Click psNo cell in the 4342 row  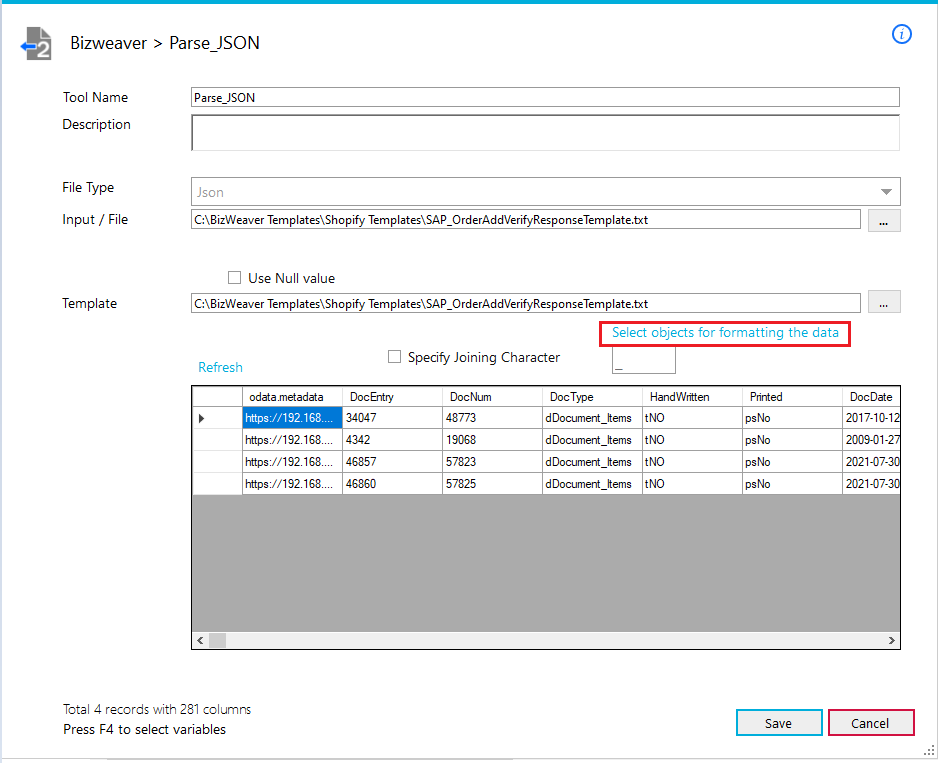pos(793,440)
